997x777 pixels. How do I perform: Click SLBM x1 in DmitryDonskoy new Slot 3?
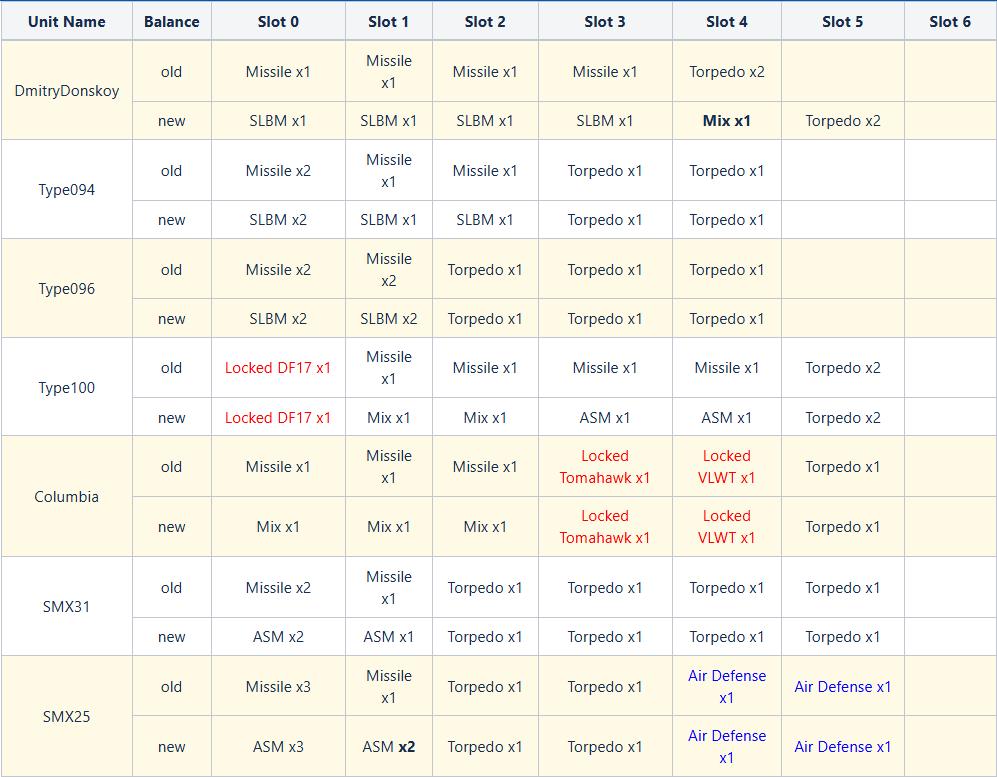point(605,121)
